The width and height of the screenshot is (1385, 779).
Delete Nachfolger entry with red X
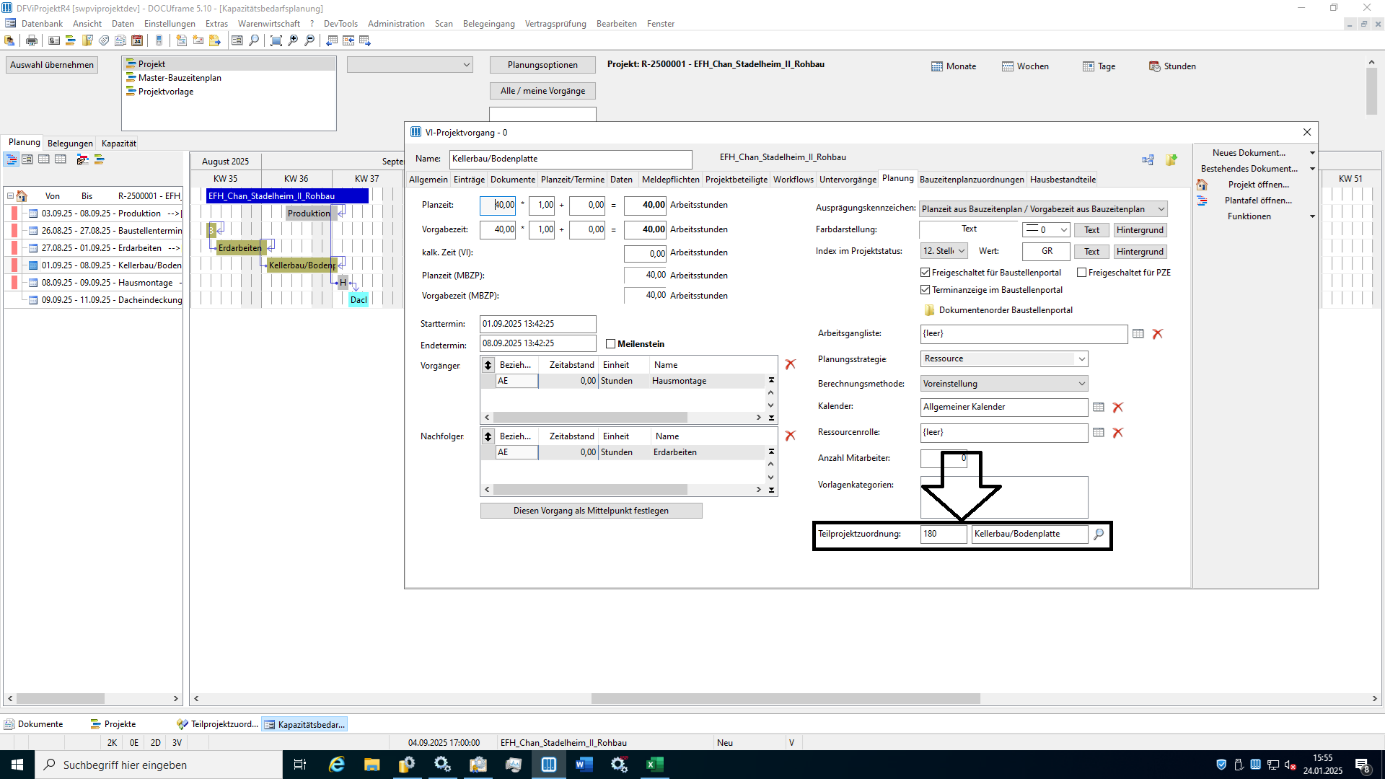[790, 436]
